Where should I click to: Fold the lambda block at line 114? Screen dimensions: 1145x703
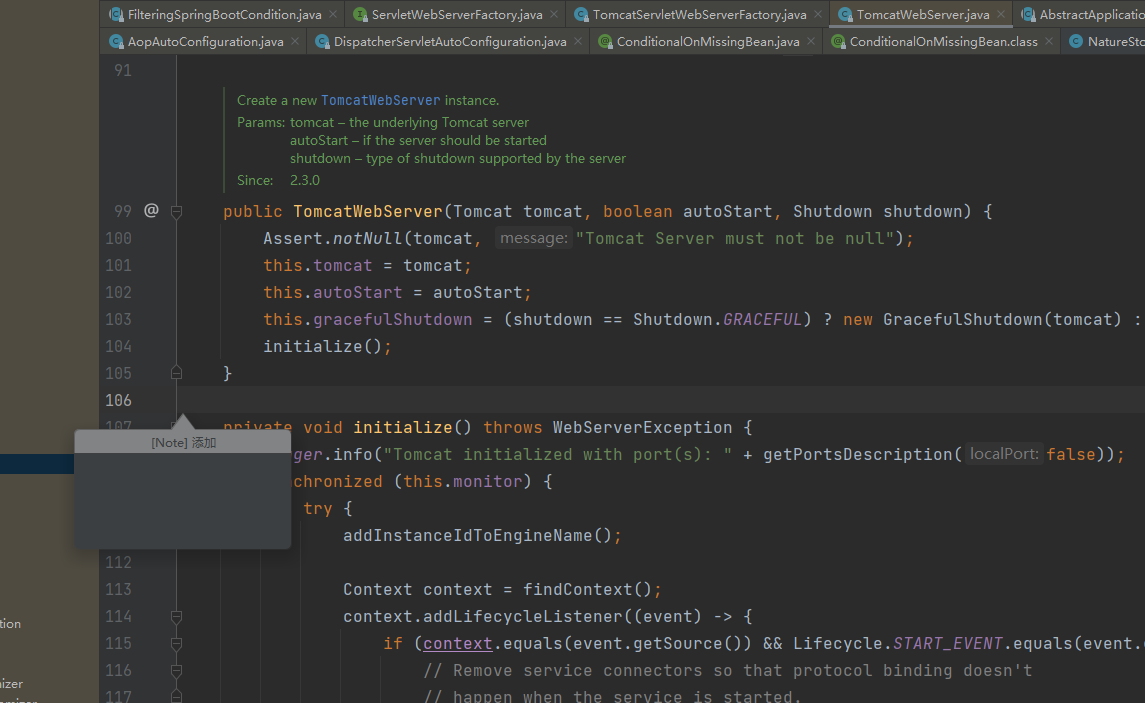click(176, 617)
